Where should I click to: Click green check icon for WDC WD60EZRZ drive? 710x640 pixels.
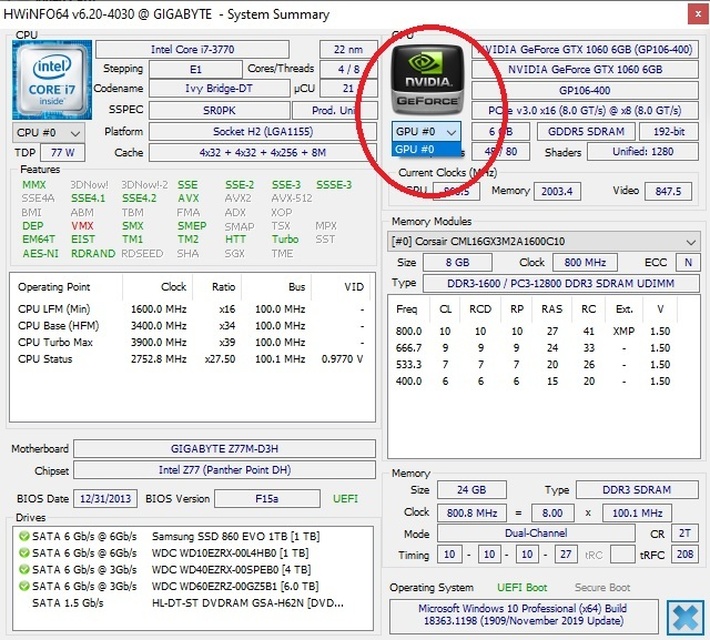[24, 586]
